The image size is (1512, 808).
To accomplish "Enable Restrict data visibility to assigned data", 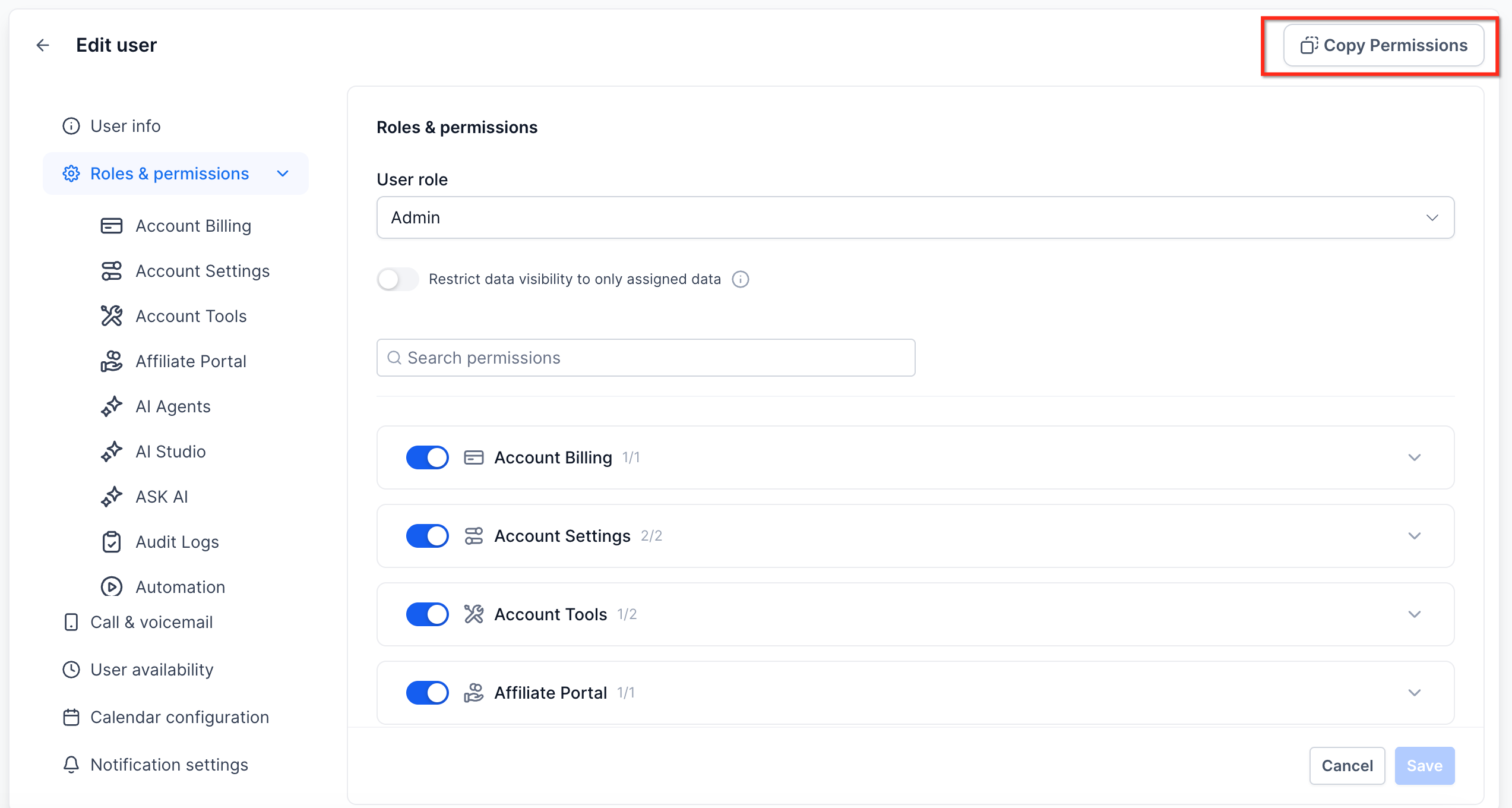I will 398,279.
